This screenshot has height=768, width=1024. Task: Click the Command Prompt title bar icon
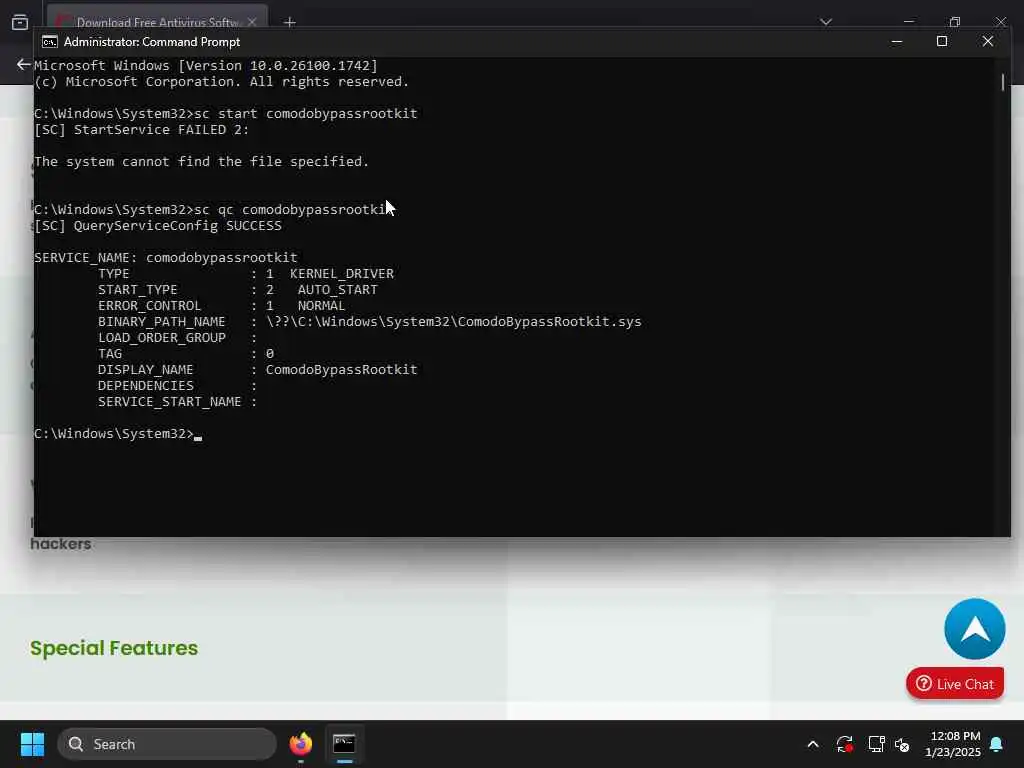coord(50,42)
